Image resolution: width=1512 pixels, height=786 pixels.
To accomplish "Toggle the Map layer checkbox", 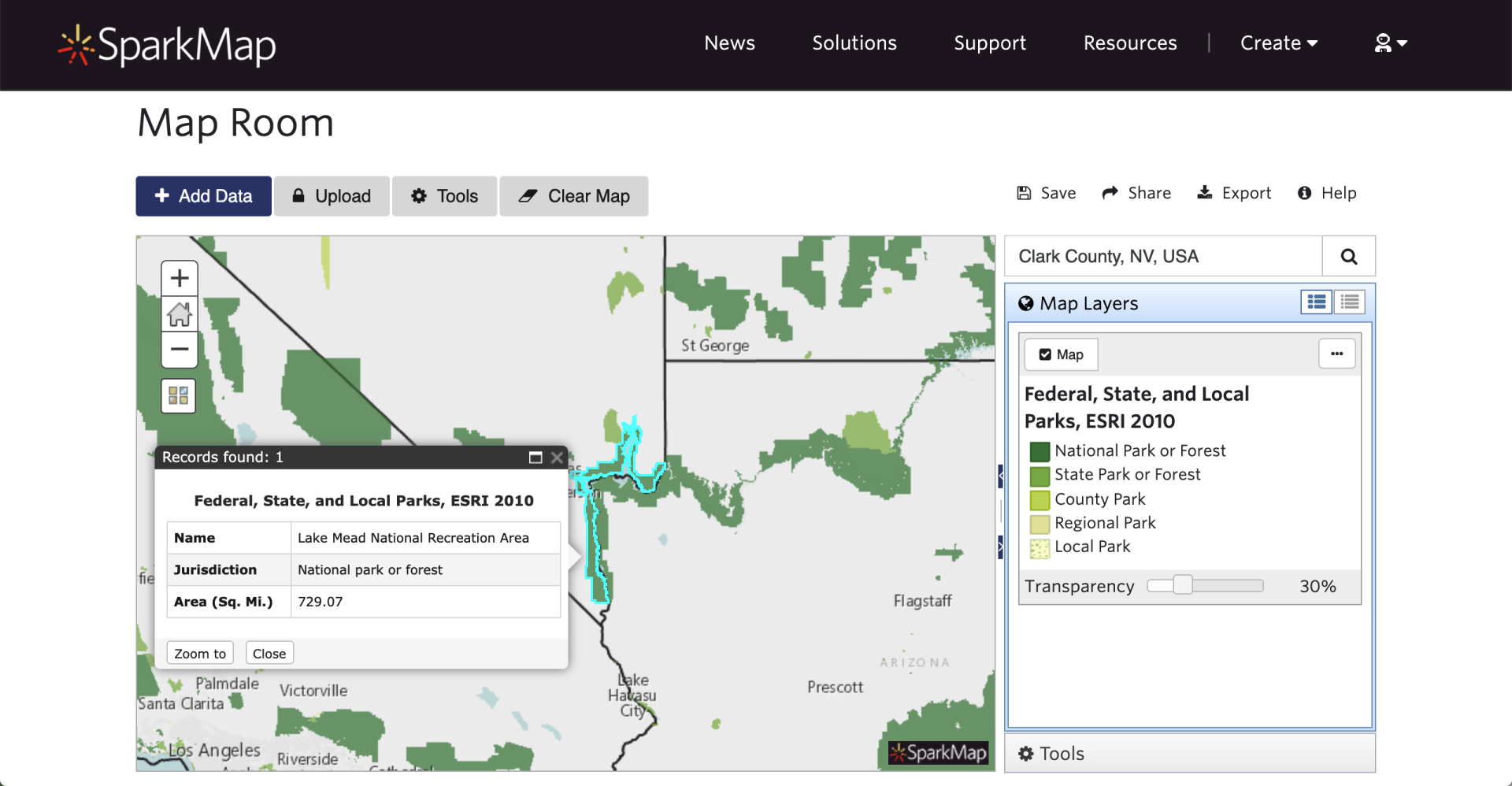I will [1045, 354].
